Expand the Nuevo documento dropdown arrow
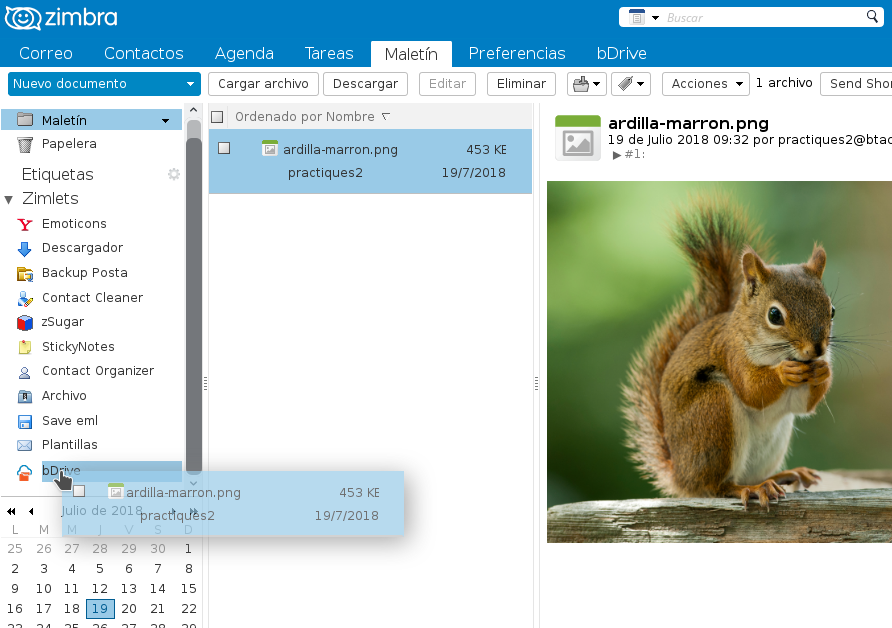Screen dimensions: 892x628 click(191, 84)
